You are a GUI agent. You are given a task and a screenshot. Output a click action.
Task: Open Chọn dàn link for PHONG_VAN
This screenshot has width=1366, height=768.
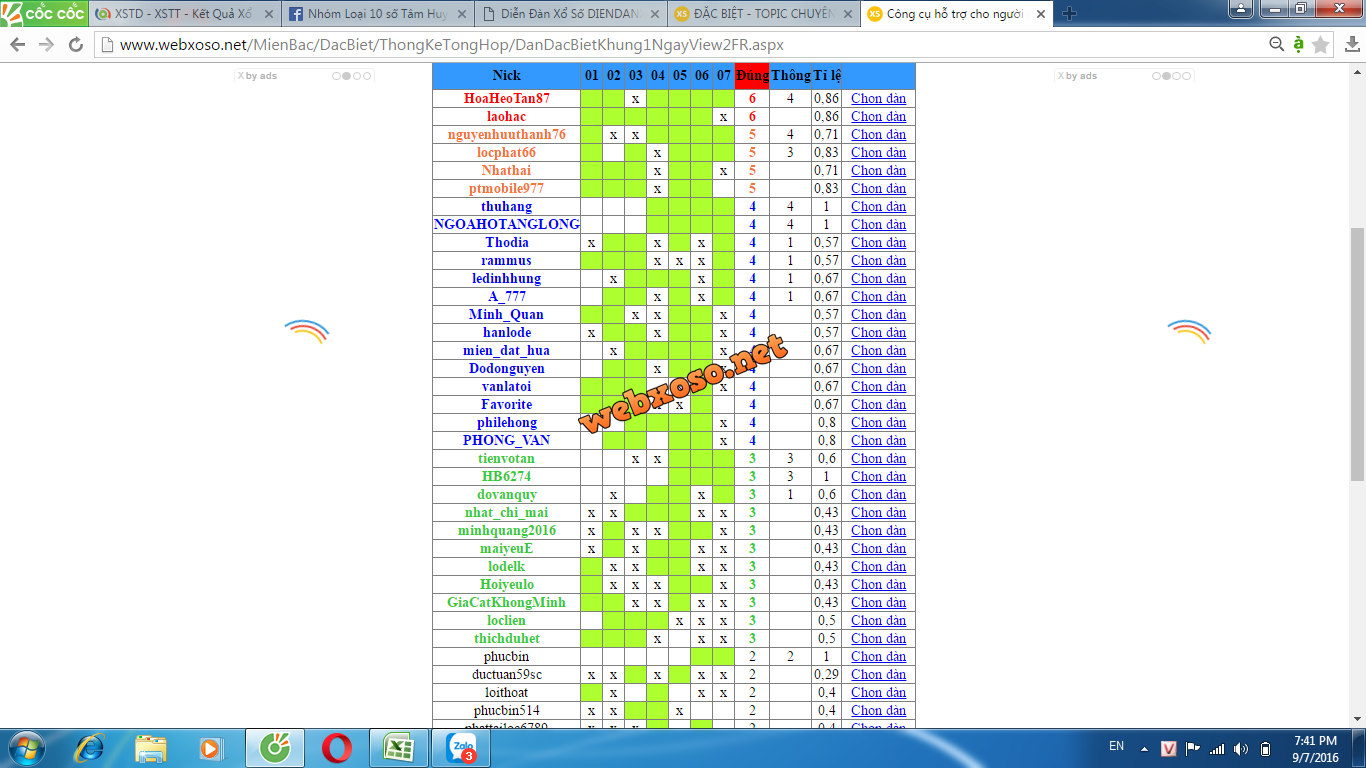pos(878,441)
